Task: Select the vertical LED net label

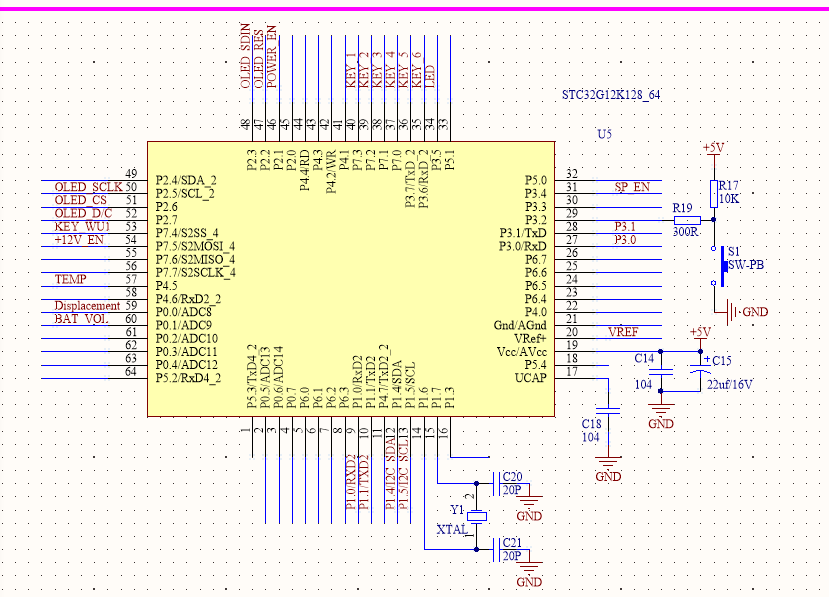Action: pos(430,77)
